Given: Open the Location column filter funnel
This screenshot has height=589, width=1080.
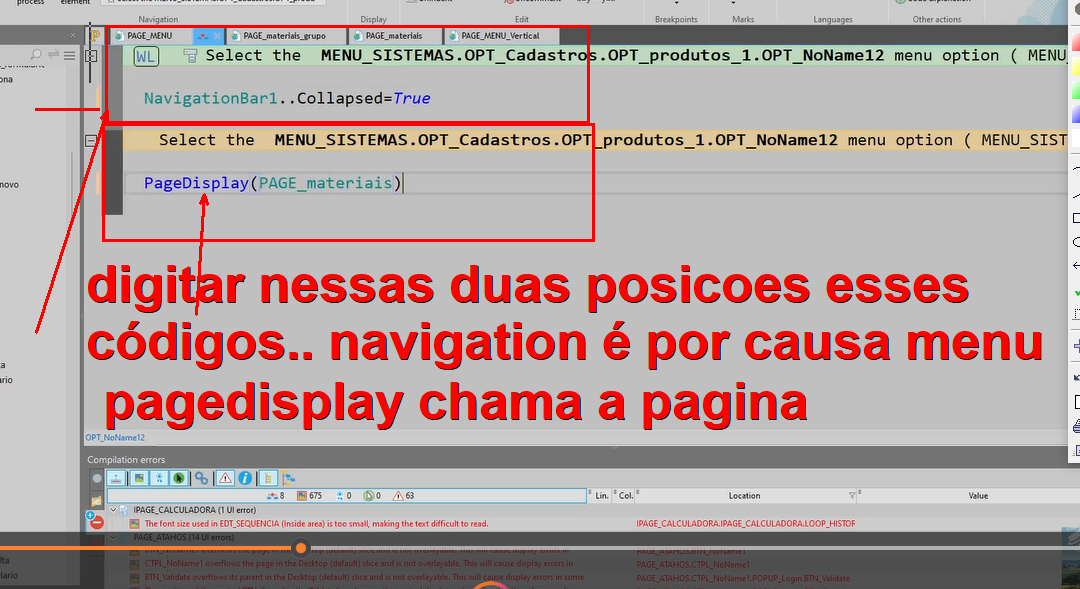Looking at the screenshot, I should tap(852, 496).
